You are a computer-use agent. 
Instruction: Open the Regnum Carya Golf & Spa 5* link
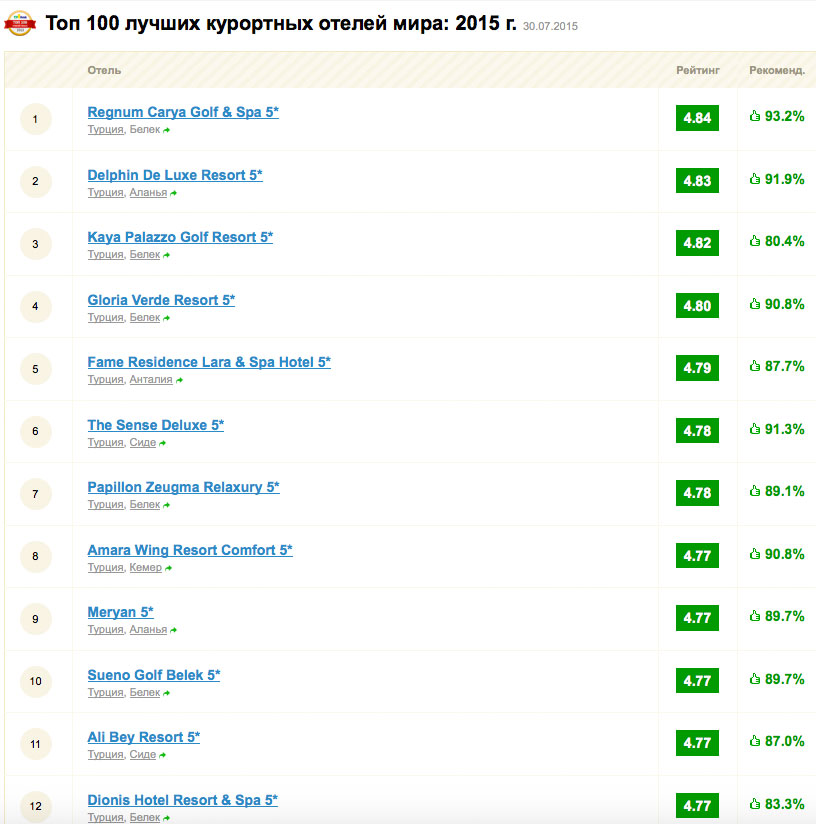(x=183, y=112)
